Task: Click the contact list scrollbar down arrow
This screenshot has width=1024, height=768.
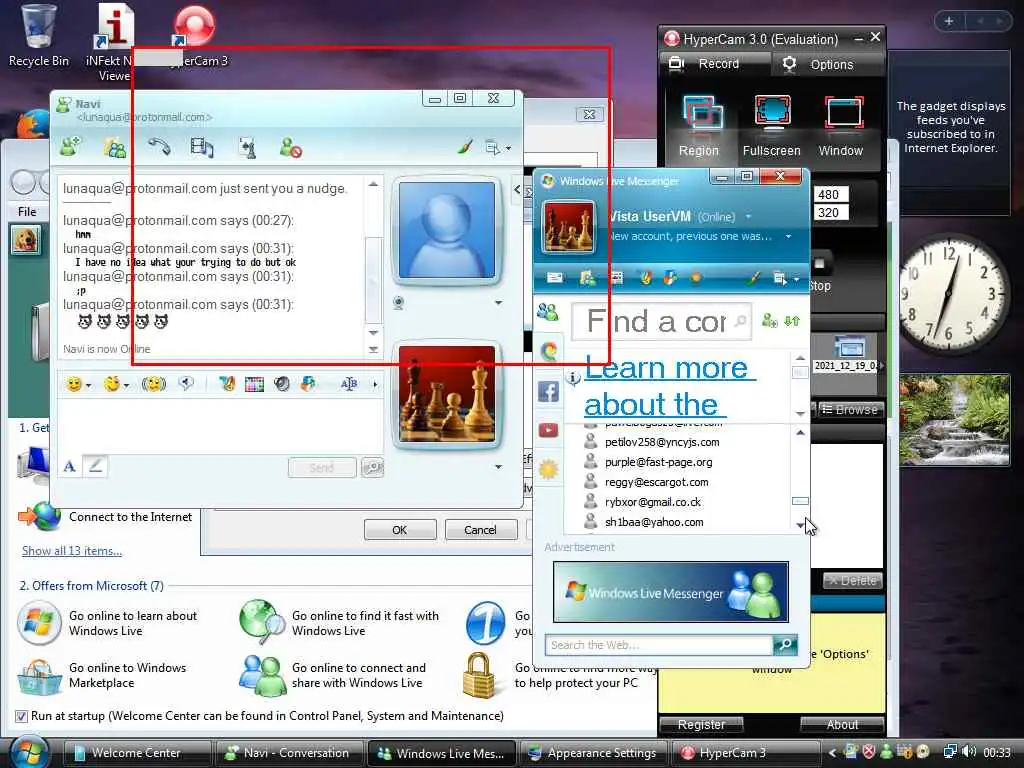Action: pos(801,525)
